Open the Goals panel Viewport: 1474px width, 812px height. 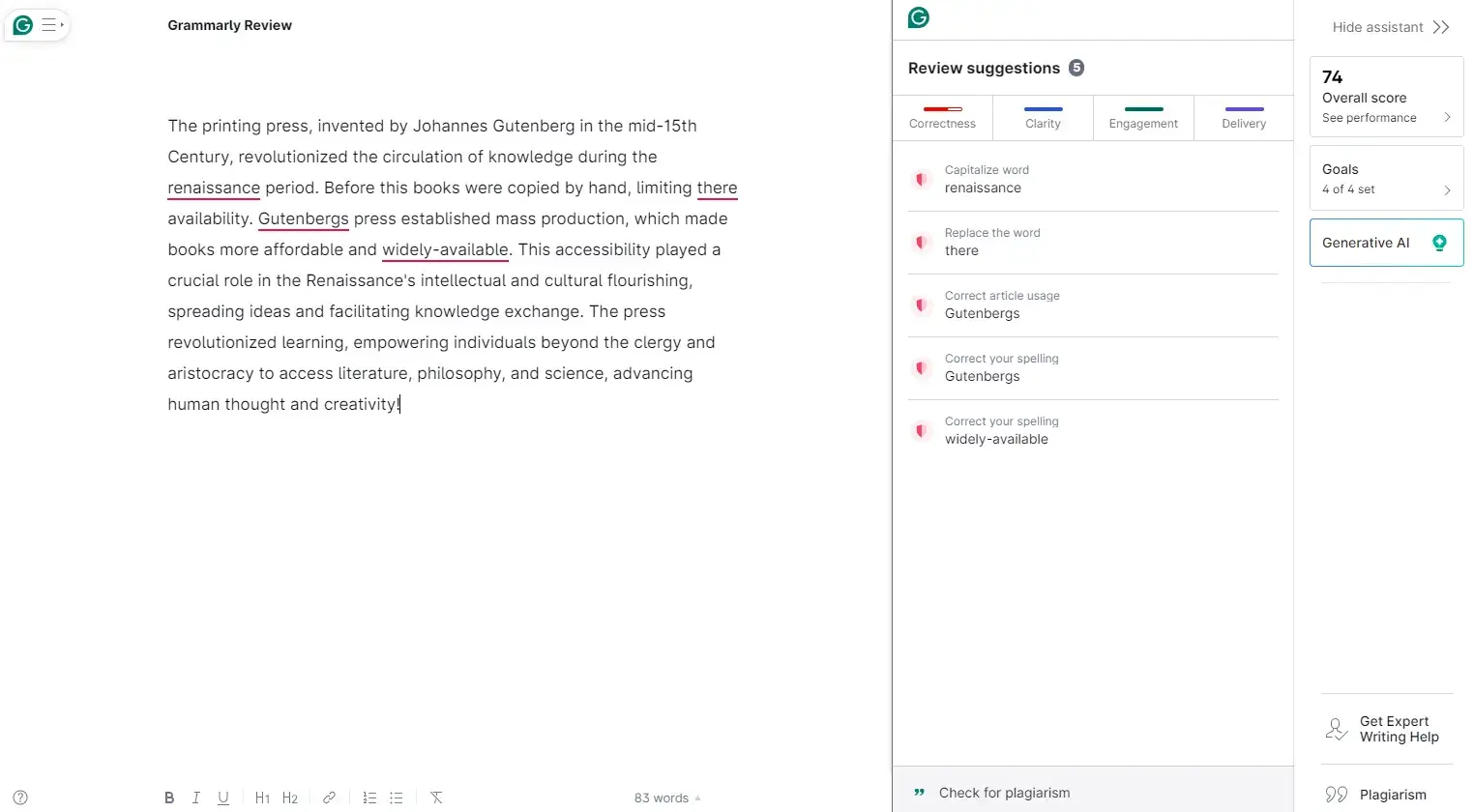(1385, 178)
